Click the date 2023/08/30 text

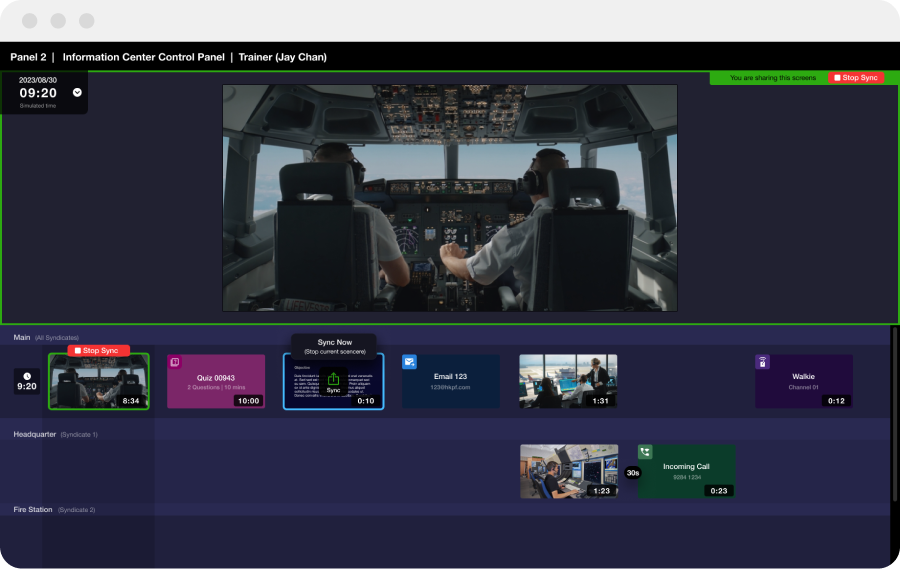coord(38,80)
